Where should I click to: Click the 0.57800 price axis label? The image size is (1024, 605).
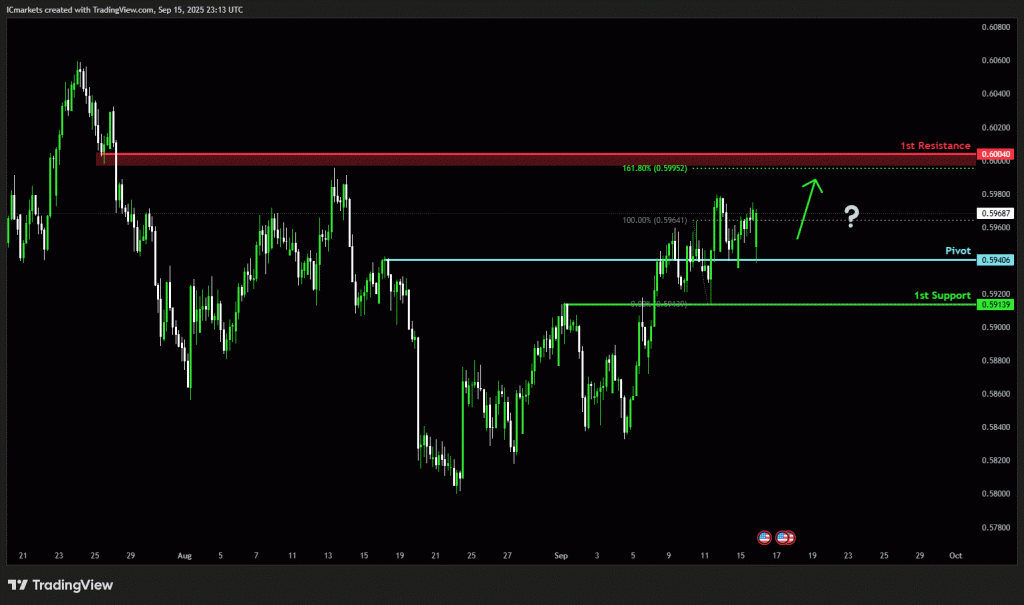[995, 527]
